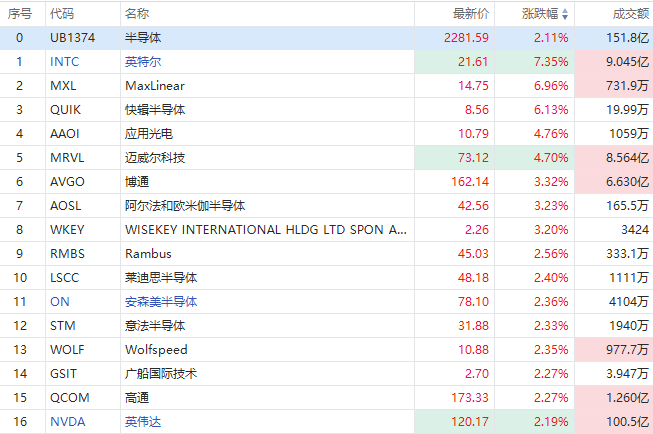Open the INTC ticker link
Screen dimensions: 653x434
pos(65,62)
